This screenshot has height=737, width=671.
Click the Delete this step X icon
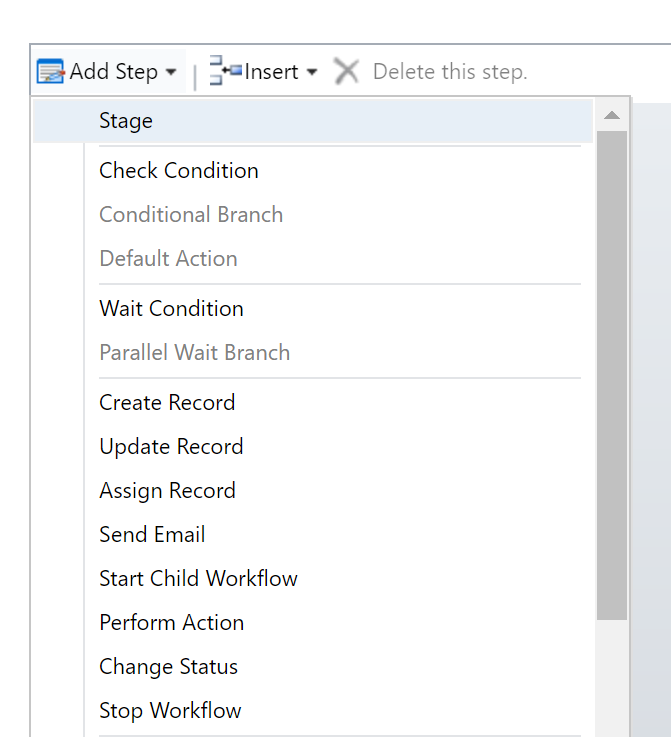[346, 71]
